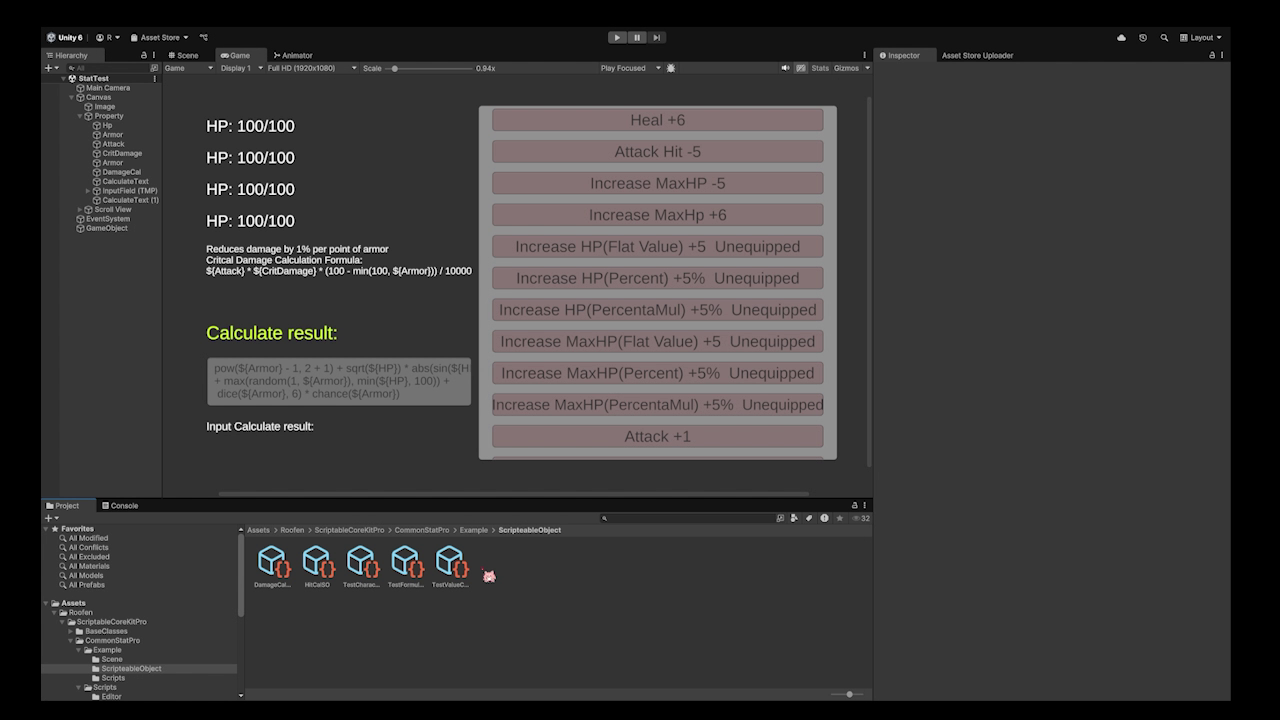Expand the Scroll View object in Hierarchy
This screenshot has height=720, width=1280.
80,209
